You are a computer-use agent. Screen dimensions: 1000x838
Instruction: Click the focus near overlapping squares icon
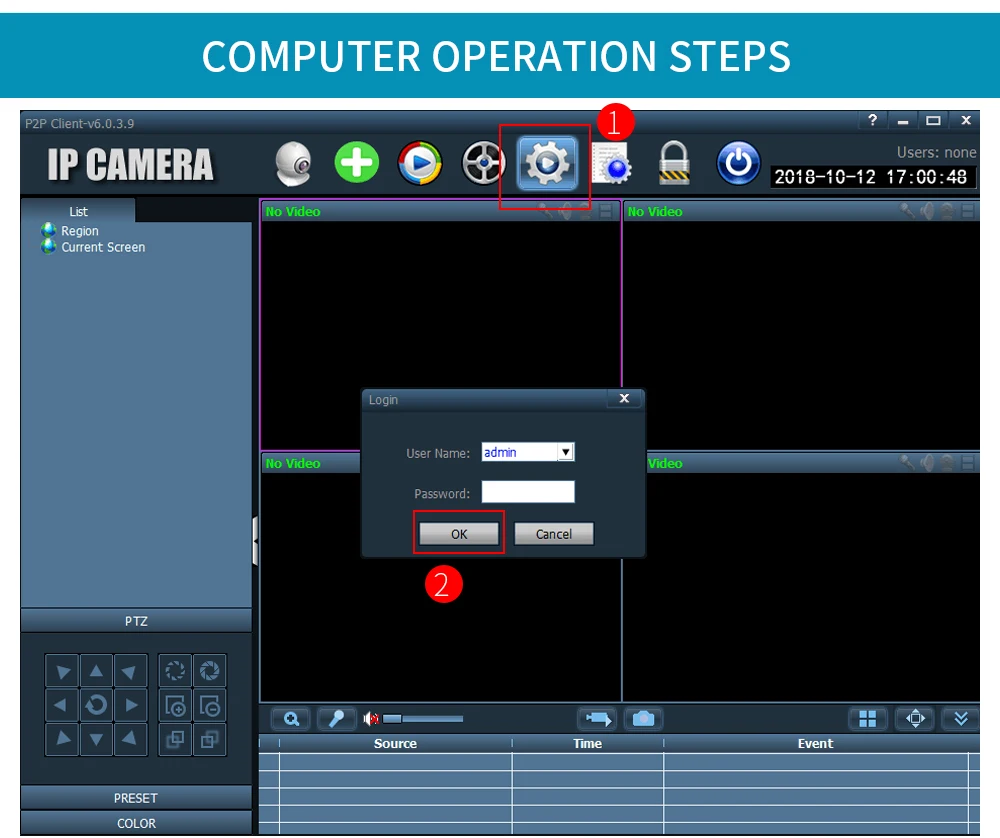175,739
